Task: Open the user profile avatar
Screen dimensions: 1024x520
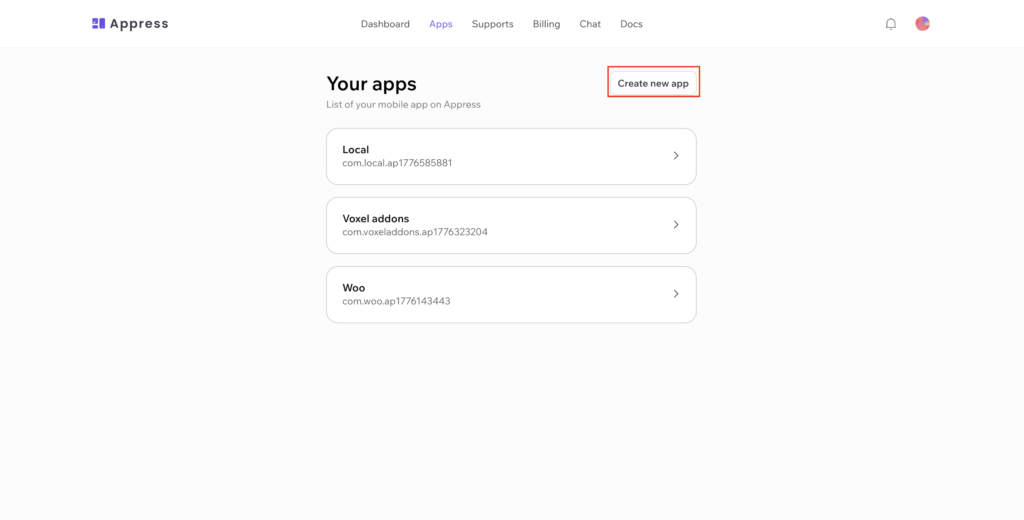Action: point(923,24)
